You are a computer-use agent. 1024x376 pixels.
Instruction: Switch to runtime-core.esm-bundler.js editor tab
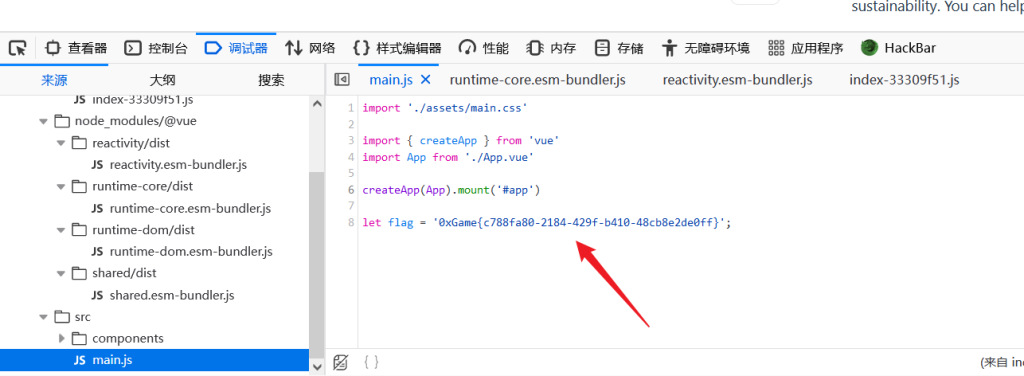(537, 80)
